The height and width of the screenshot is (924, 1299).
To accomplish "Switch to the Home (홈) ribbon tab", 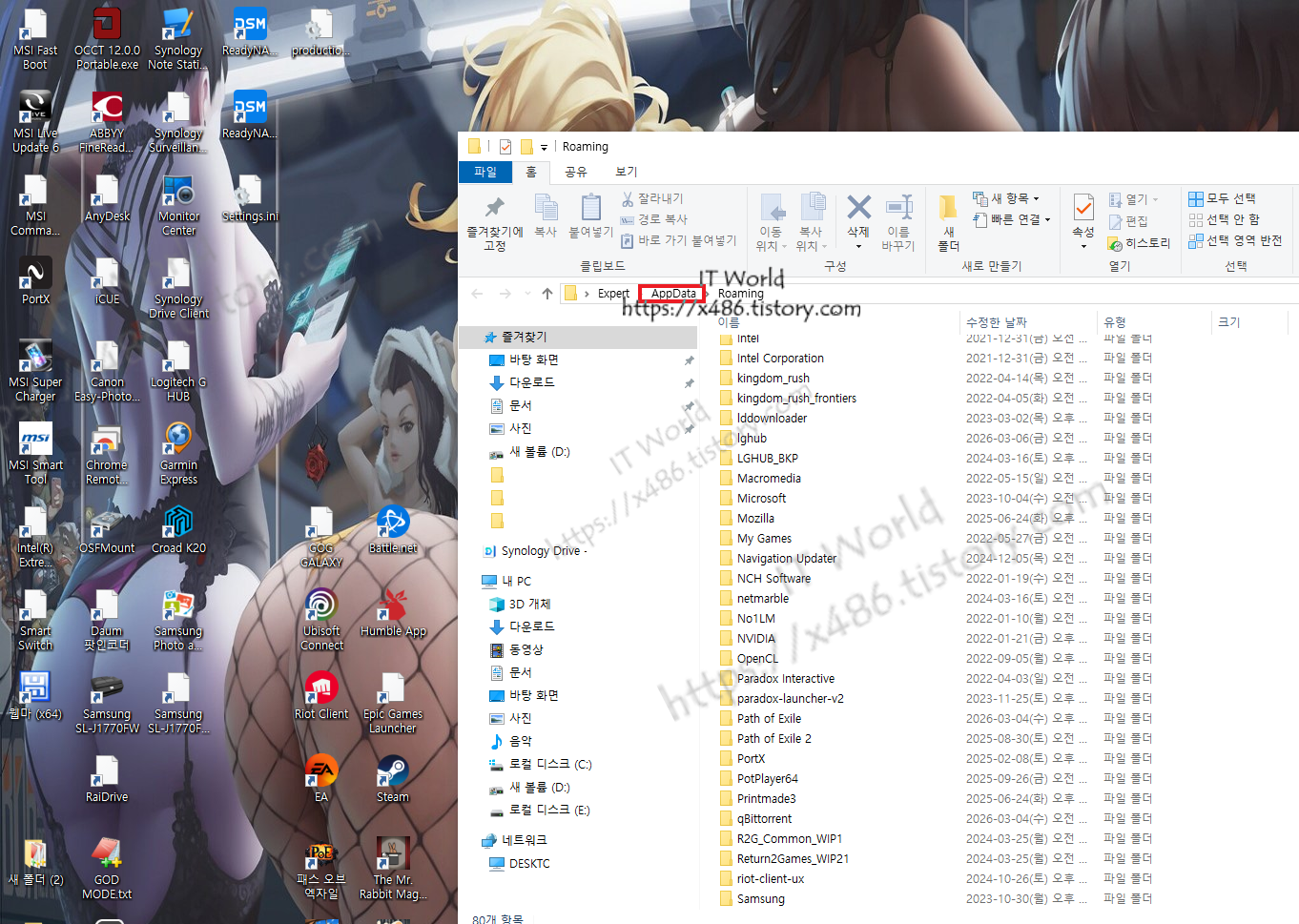I will (x=531, y=172).
